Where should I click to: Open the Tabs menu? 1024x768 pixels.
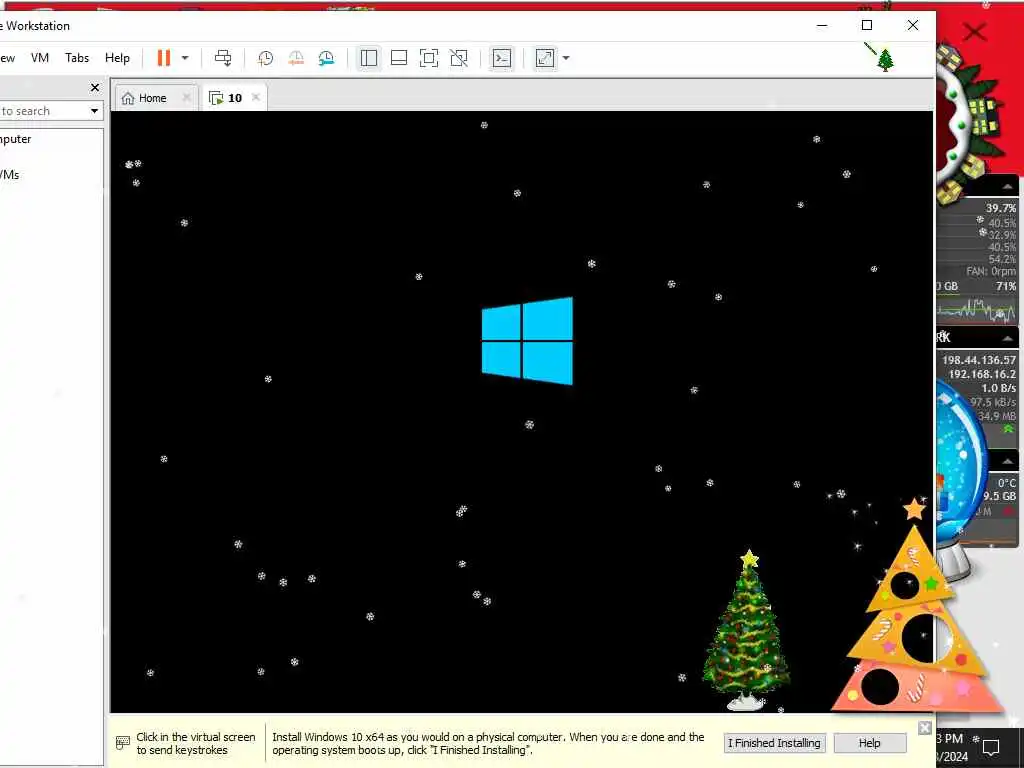77,57
